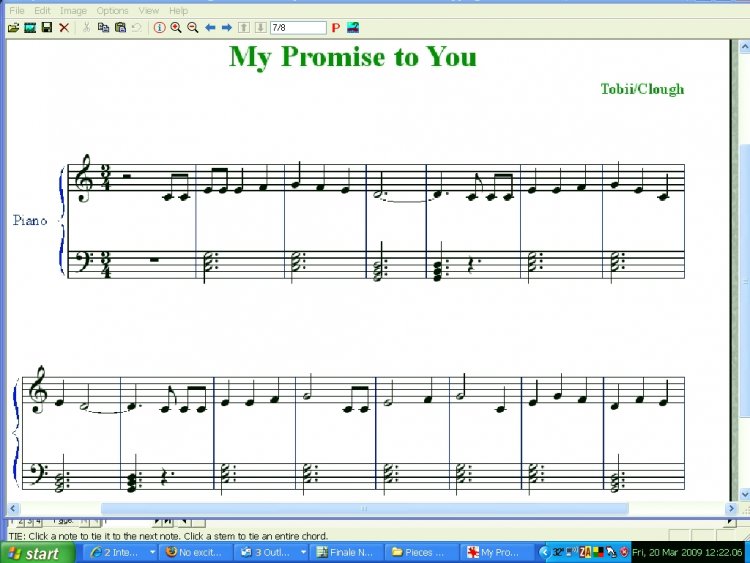Click the copy icon in toolbar
Screen dimensions: 750x563
pos(103,28)
